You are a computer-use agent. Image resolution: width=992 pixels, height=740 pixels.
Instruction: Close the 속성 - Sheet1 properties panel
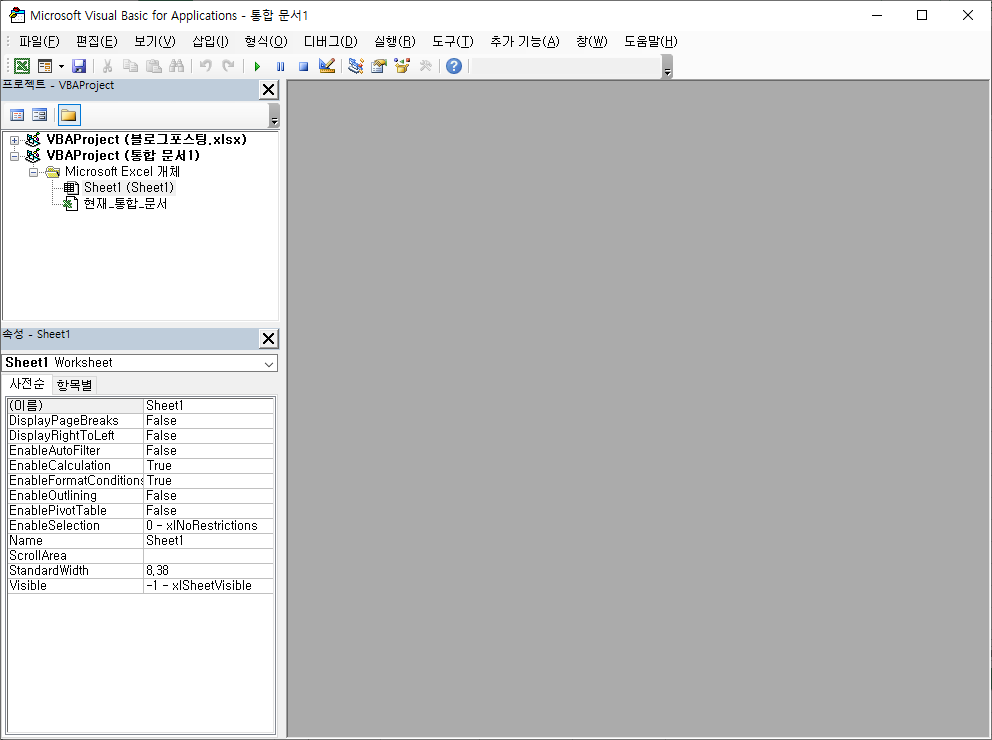269,338
